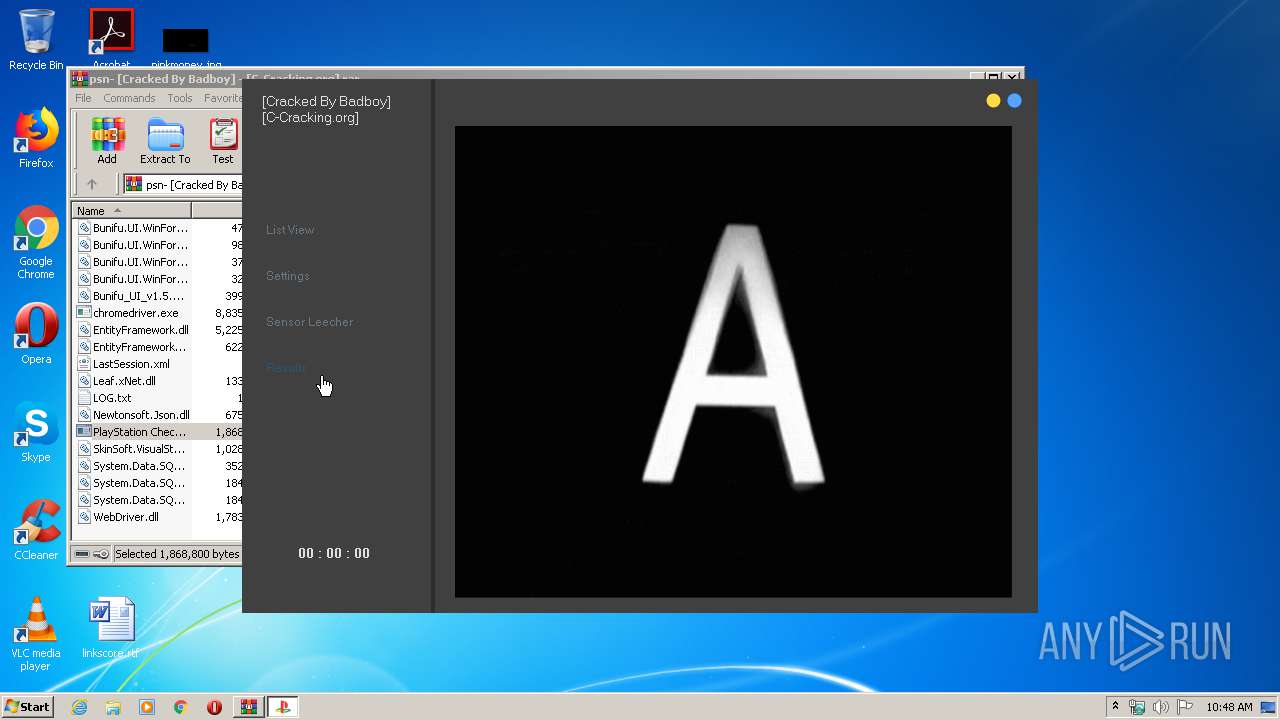Image resolution: width=1280 pixels, height=720 pixels.
Task: Click the letter A image panel
Action: pyautogui.click(x=733, y=361)
